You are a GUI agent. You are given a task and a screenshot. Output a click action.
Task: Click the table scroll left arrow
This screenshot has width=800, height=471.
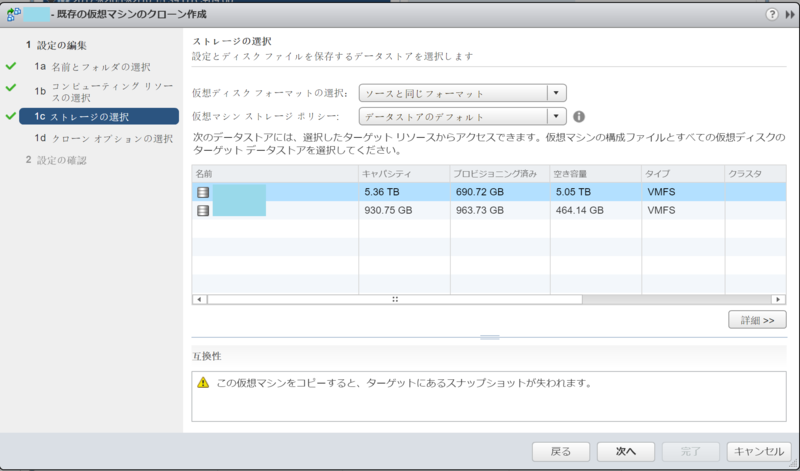[199, 300]
